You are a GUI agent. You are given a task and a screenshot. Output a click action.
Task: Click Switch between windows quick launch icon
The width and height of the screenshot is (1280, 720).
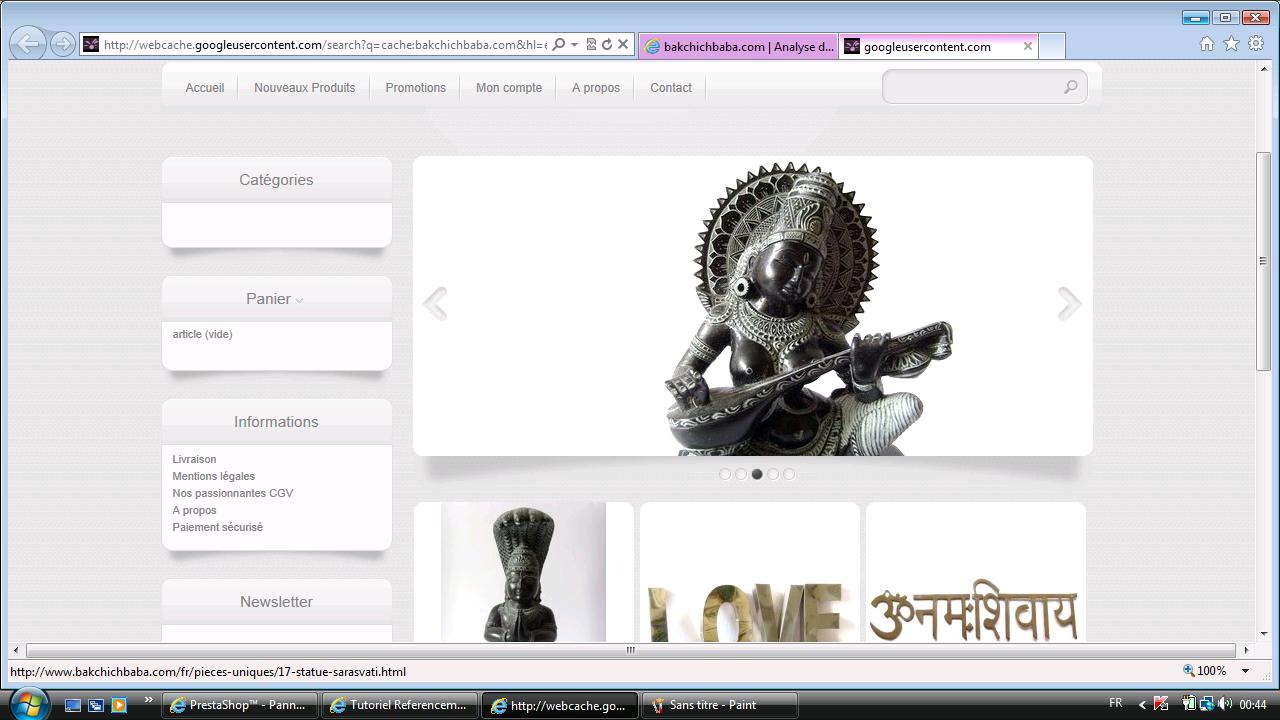96,705
